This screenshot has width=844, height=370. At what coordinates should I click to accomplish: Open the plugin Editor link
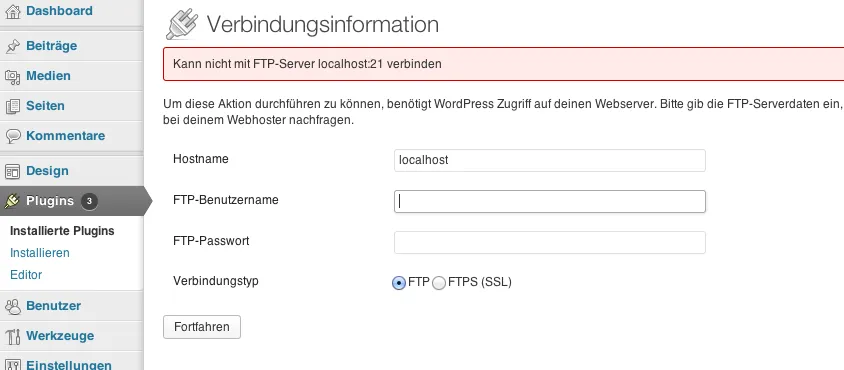point(26,275)
